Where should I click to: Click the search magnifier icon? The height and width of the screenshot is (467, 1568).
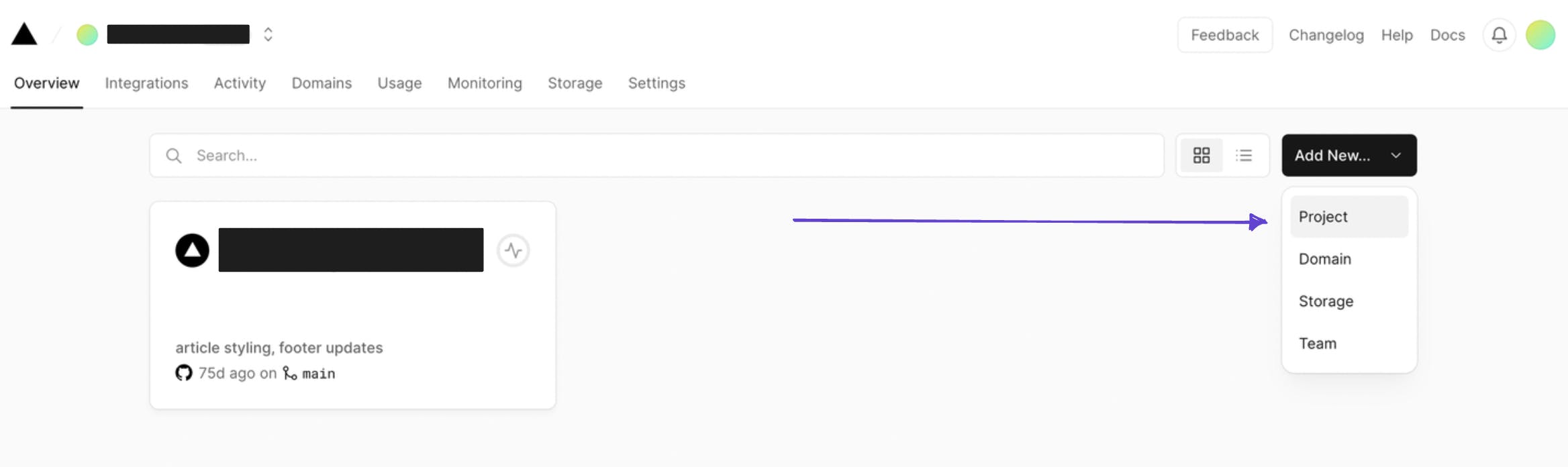(x=174, y=156)
